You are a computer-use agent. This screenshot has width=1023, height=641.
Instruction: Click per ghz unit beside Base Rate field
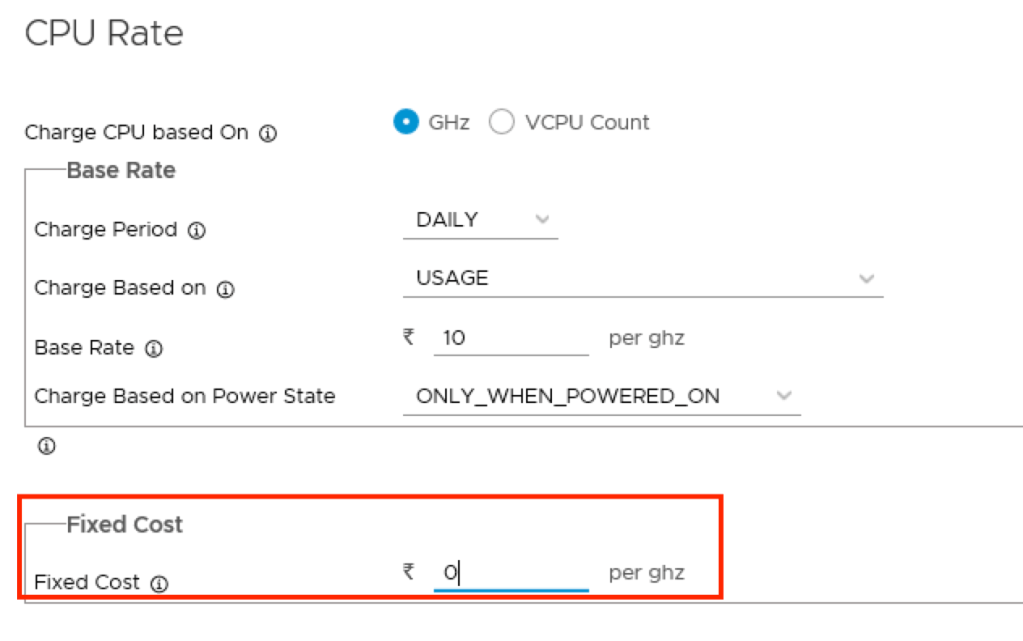pos(646,338)
